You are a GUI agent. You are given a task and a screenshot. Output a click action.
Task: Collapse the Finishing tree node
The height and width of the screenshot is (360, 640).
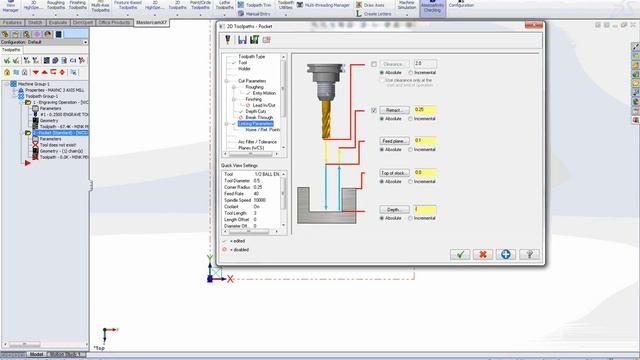tap(233, 99)
